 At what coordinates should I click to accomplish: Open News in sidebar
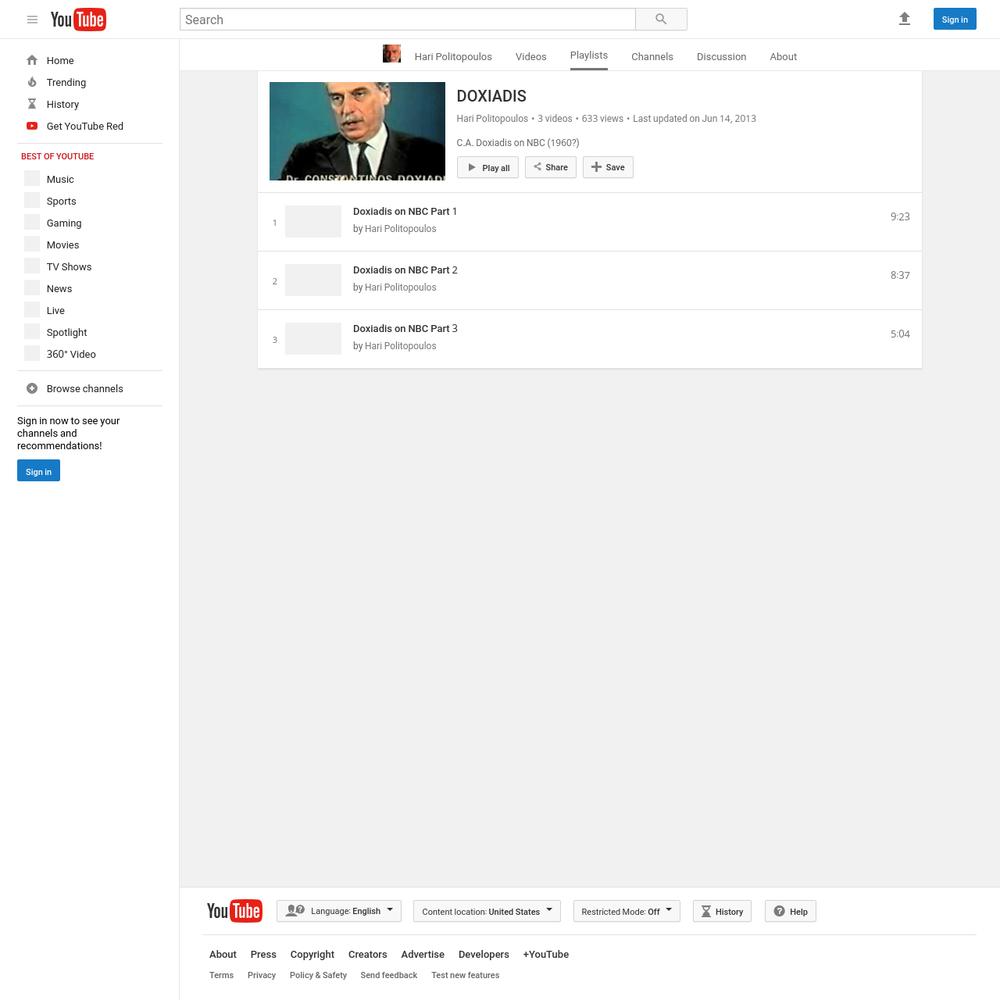pyautogui.click(x=59, y=288)
